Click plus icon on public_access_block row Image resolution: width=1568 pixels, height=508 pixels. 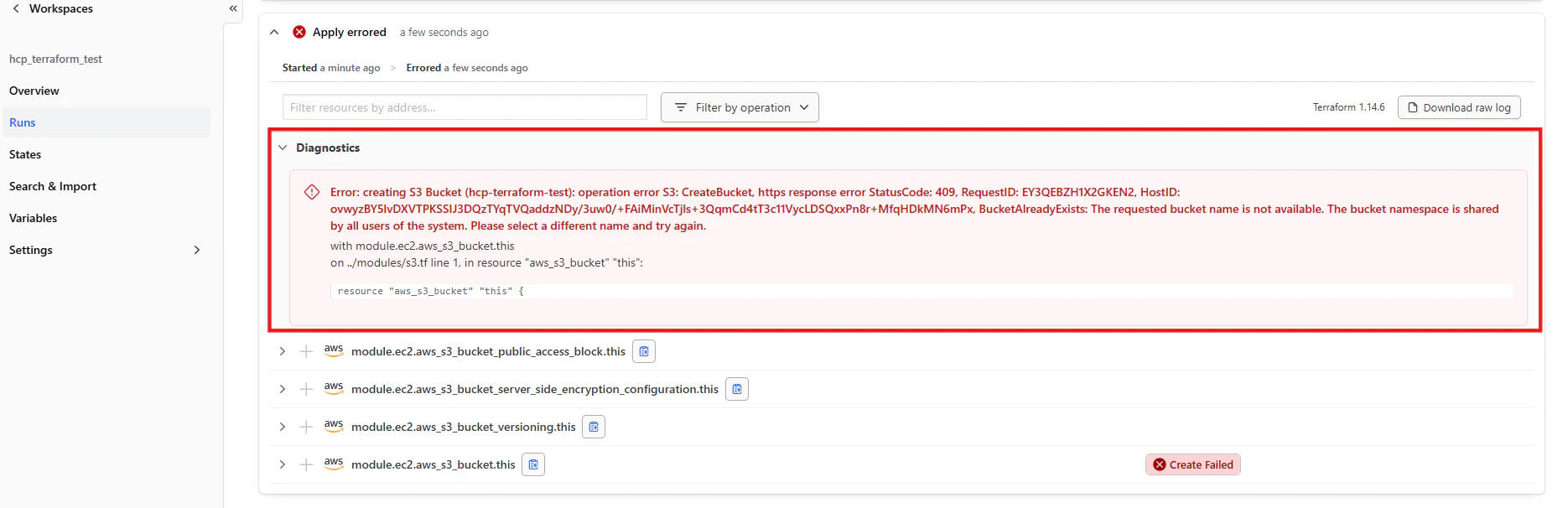(306, 351)
